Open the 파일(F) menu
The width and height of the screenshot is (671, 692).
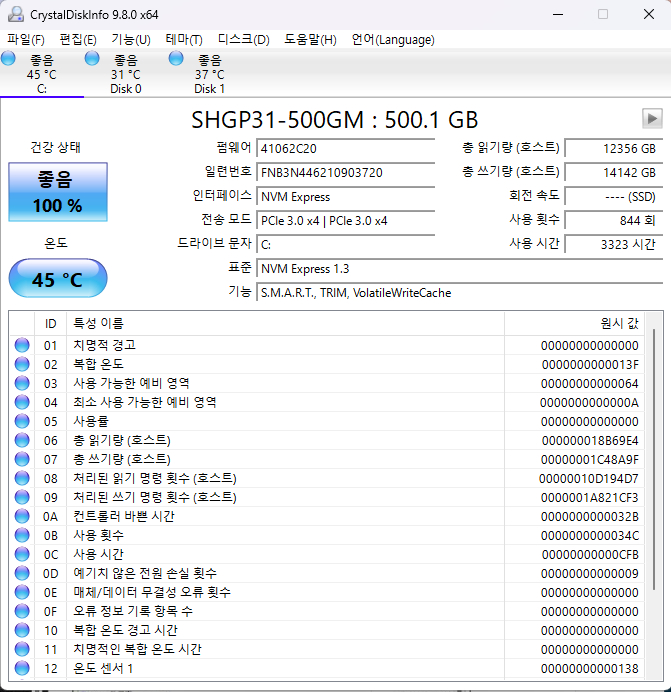(x=26, y=40)
